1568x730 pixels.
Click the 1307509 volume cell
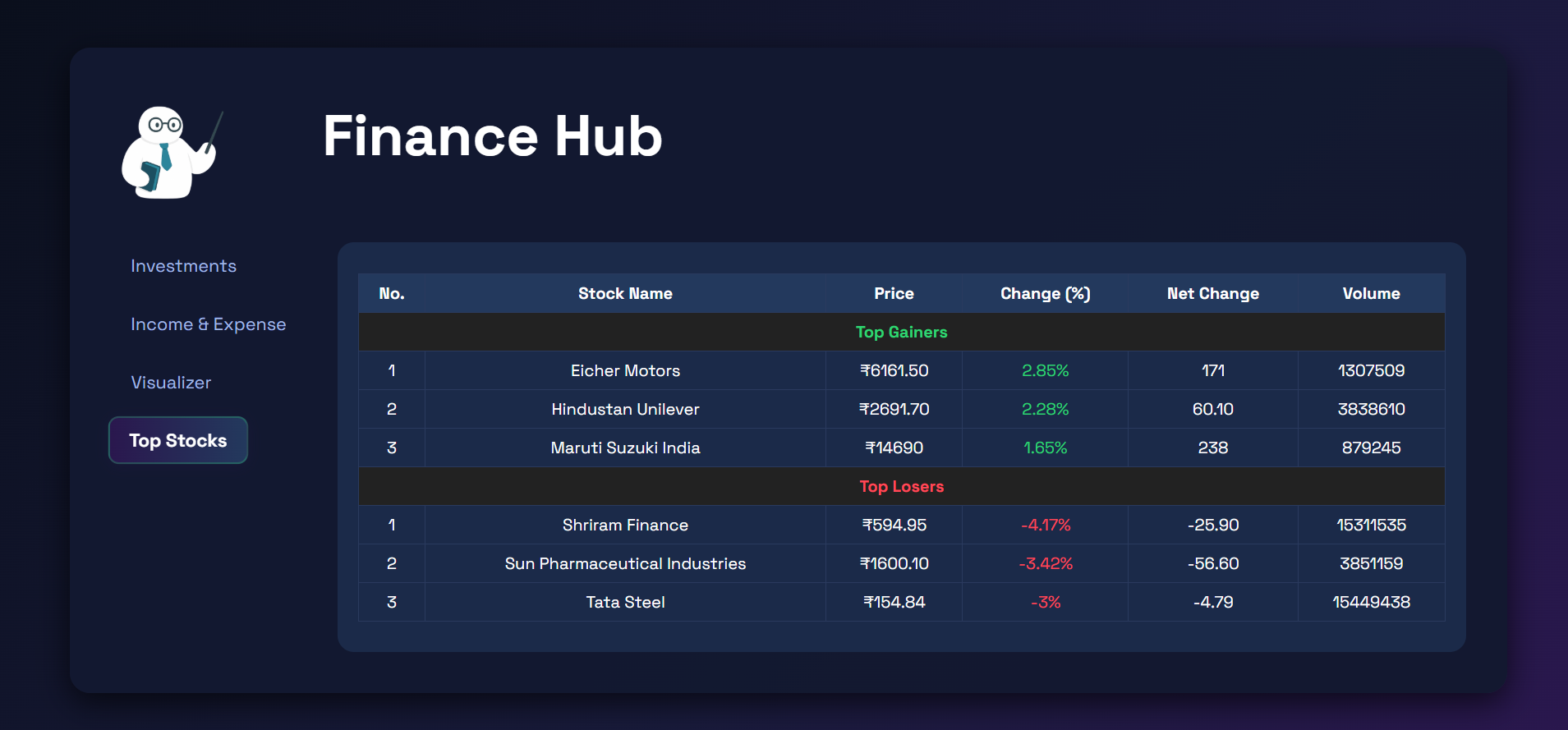click(x=1371, y=370)
